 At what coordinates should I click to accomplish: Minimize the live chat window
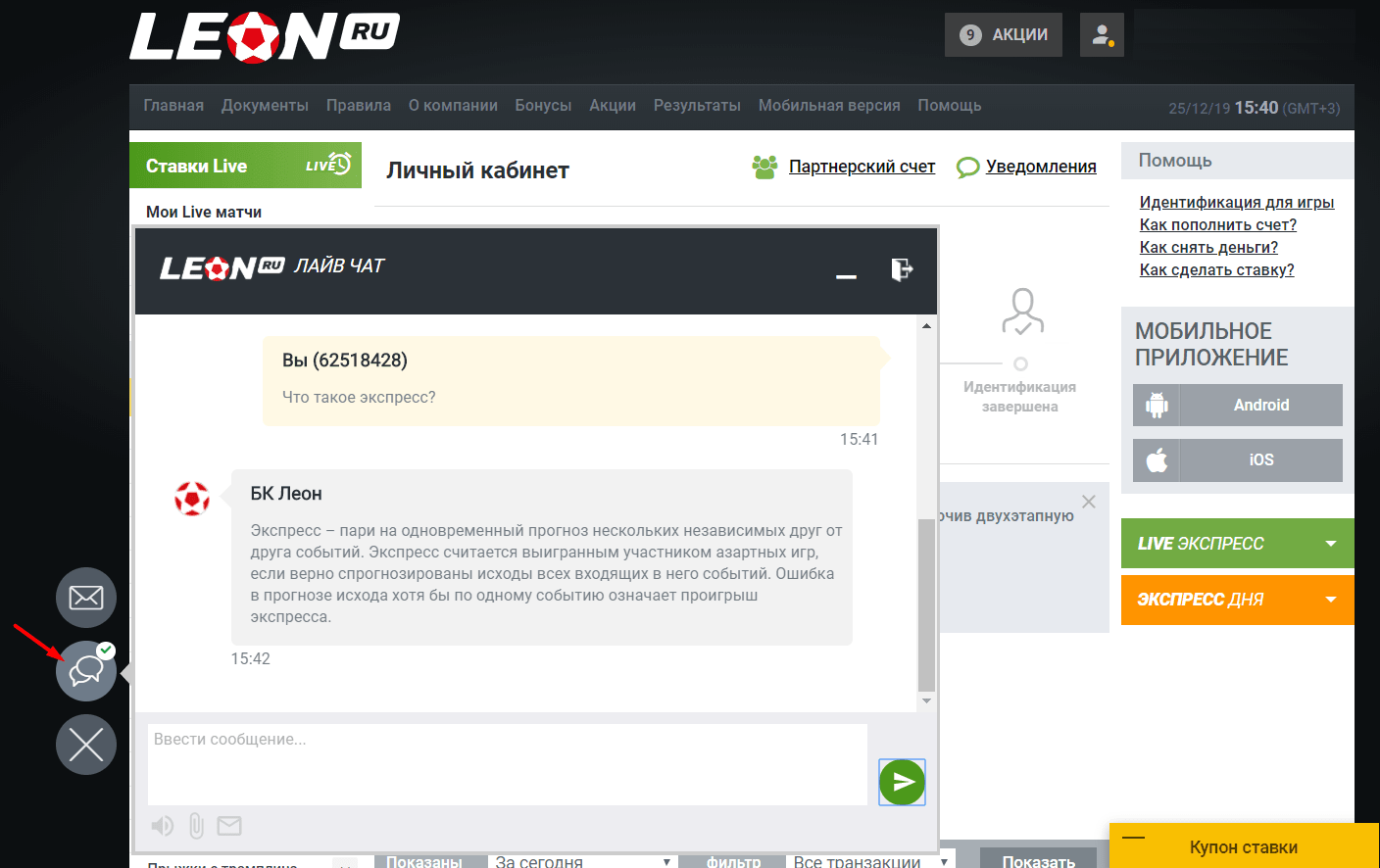click(x=847, y=276)
